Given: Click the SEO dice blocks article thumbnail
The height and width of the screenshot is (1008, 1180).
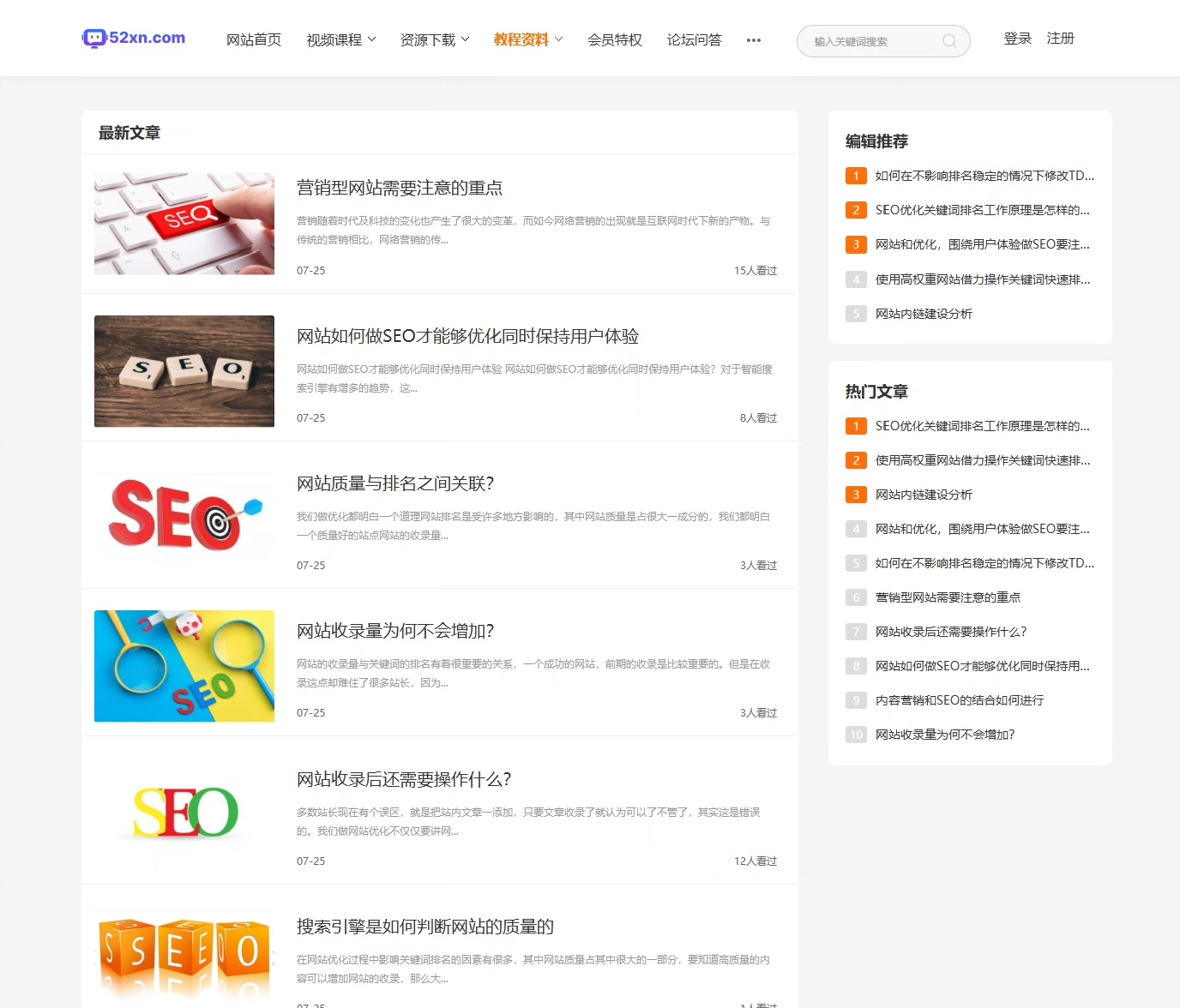Looking at the screenshot, I should coord(184,371).
